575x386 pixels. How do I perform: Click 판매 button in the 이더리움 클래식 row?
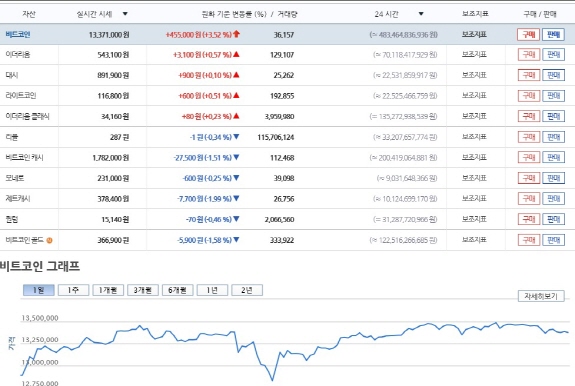pos(553,116)
